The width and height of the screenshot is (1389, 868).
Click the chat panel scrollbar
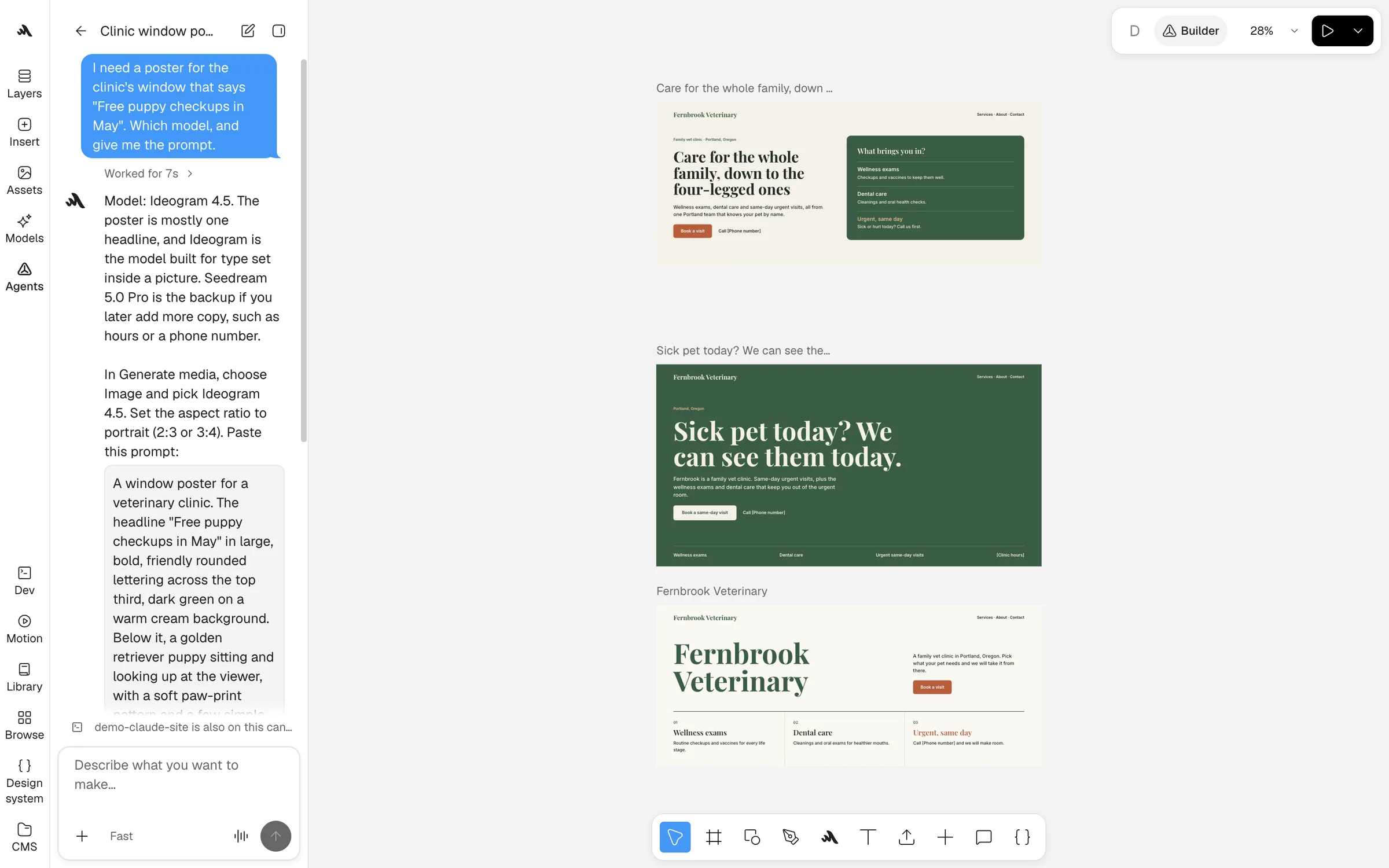pos(303,250)
